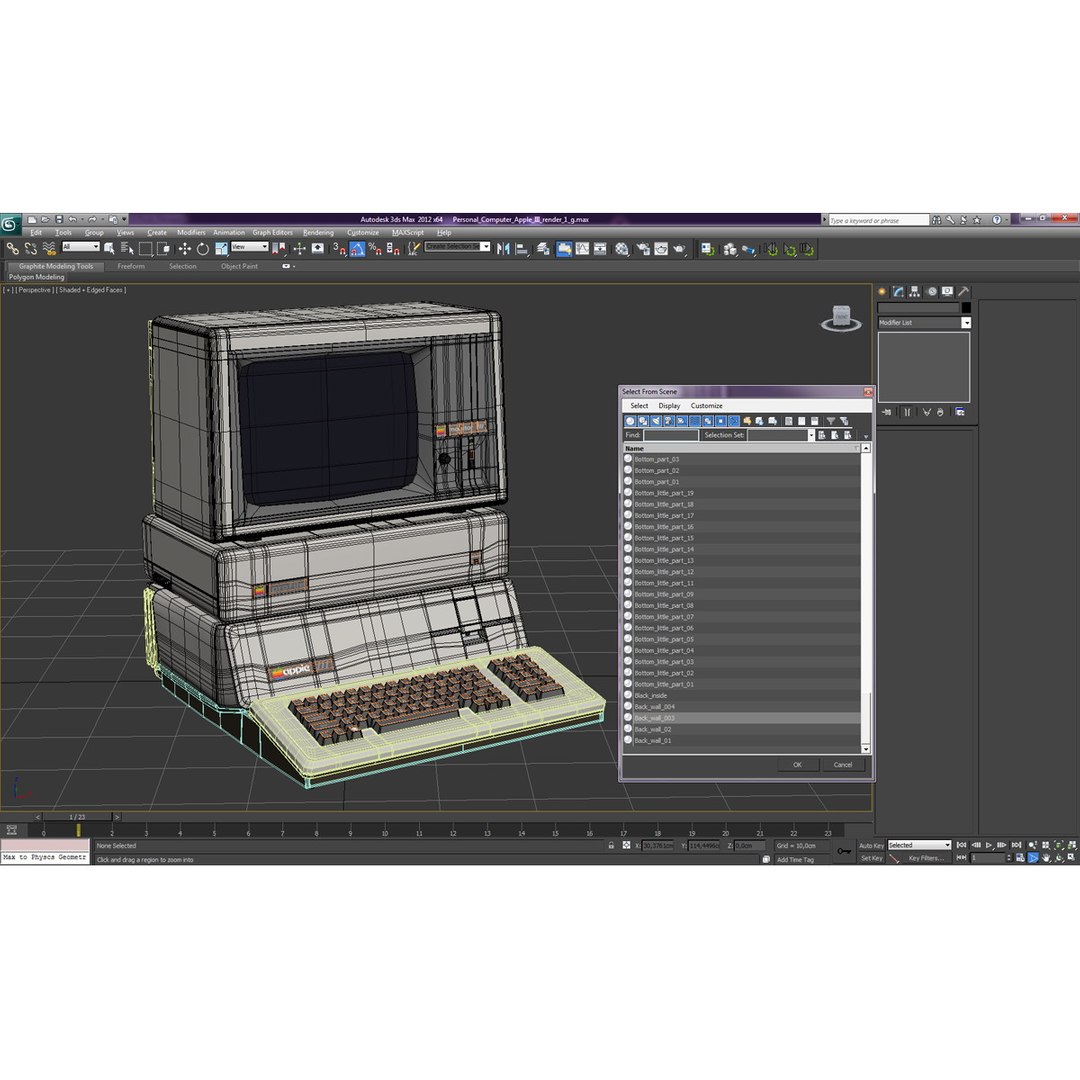Click the Unlink Selection icon
The image size is (1080, 1080).
[30, 249]
